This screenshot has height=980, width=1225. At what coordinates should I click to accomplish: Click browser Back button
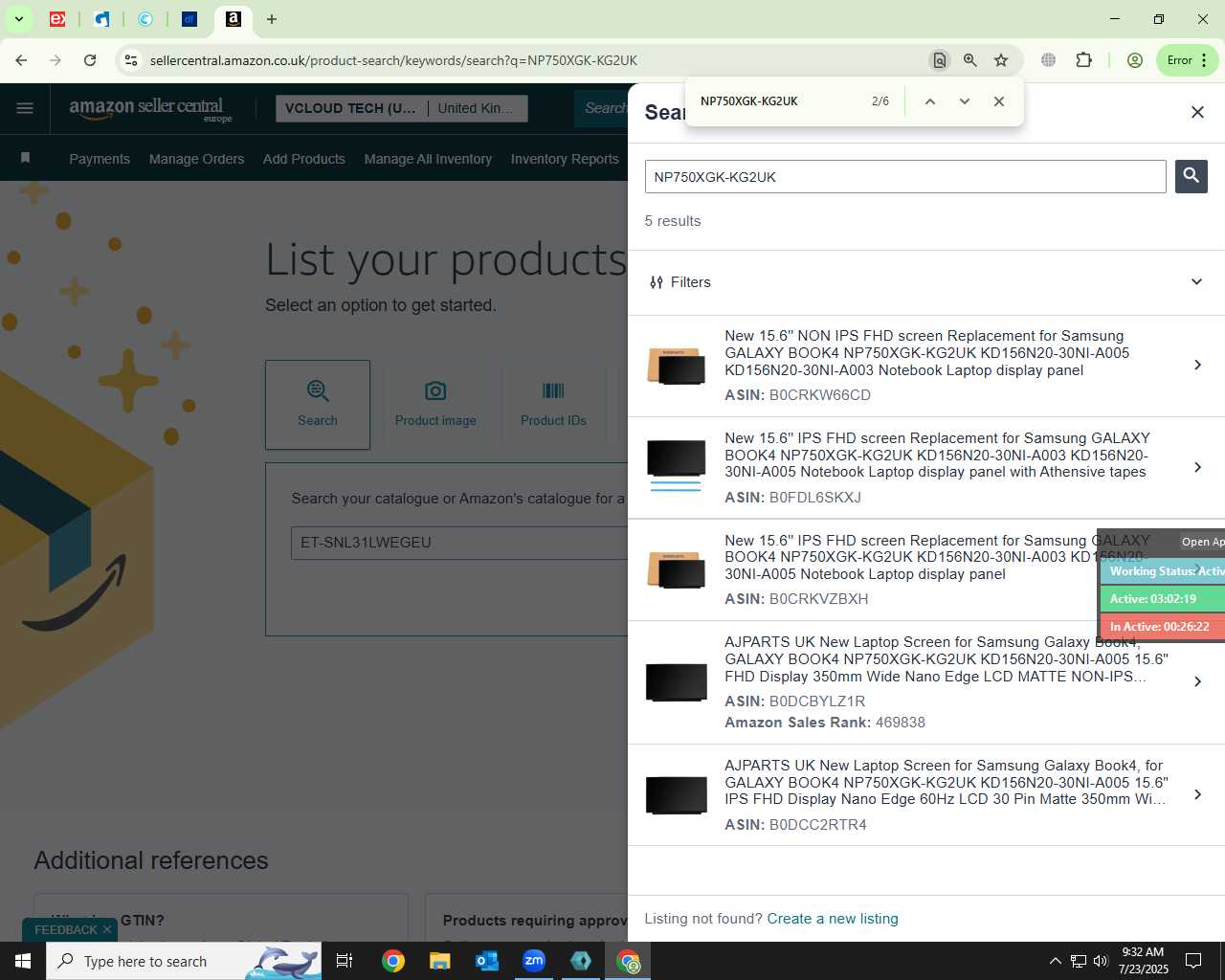coord(21,60)
